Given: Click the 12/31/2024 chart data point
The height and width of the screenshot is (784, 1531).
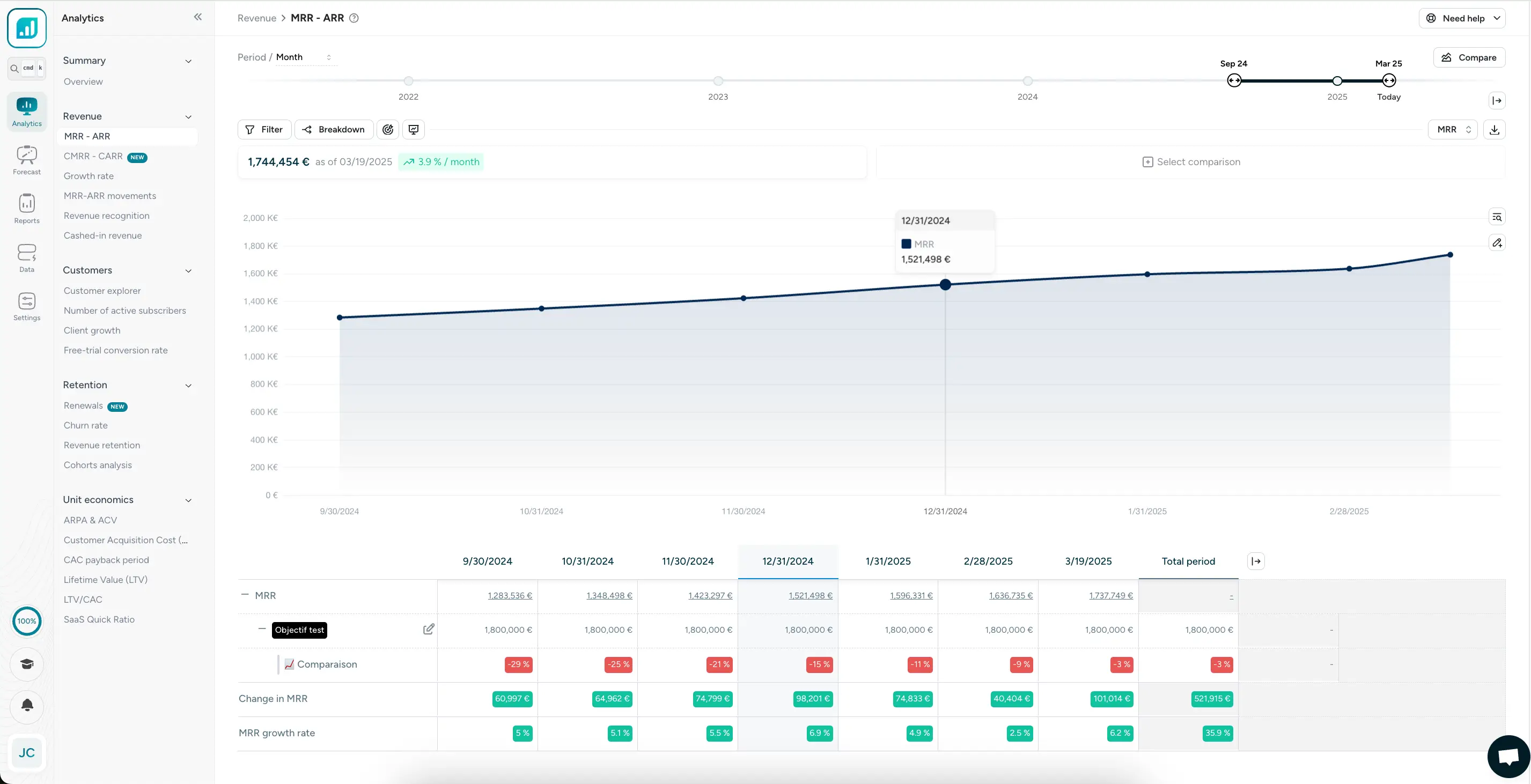Looking at the screenshot, I should pyautogui.click(x=945, y=285).
